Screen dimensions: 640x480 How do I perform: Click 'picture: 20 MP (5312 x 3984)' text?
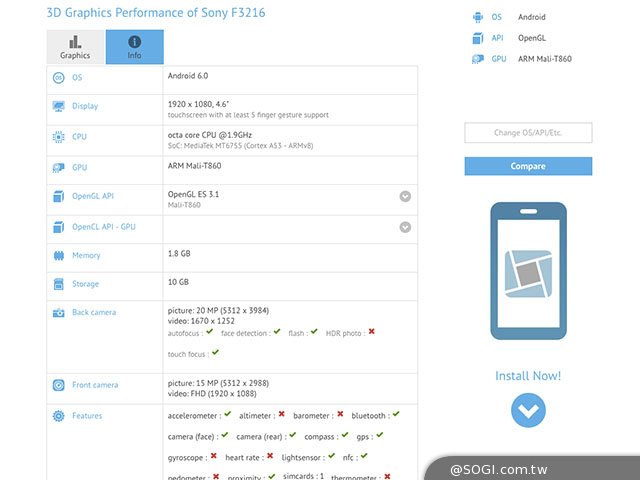pyautogui.click(x=218, y=311)
